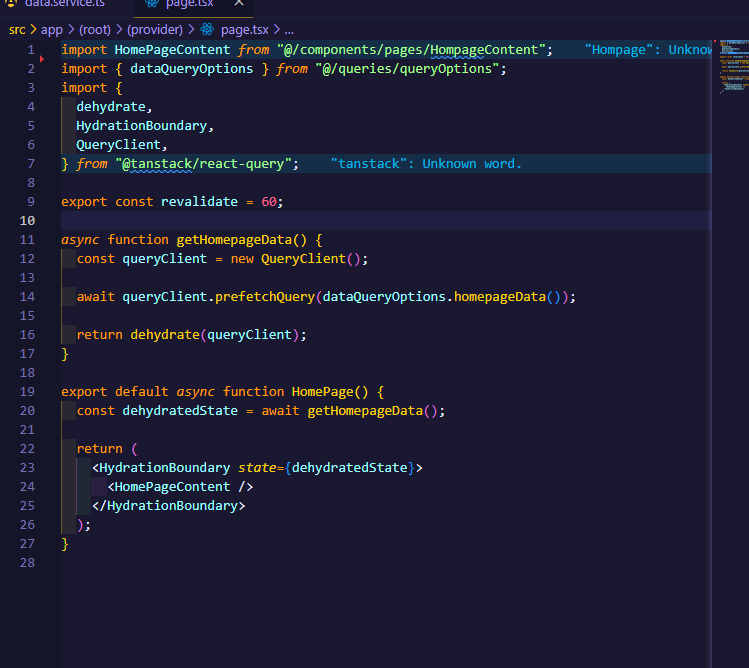
Task: Click the page.tsx breadcrumb item
Action: 245,30
